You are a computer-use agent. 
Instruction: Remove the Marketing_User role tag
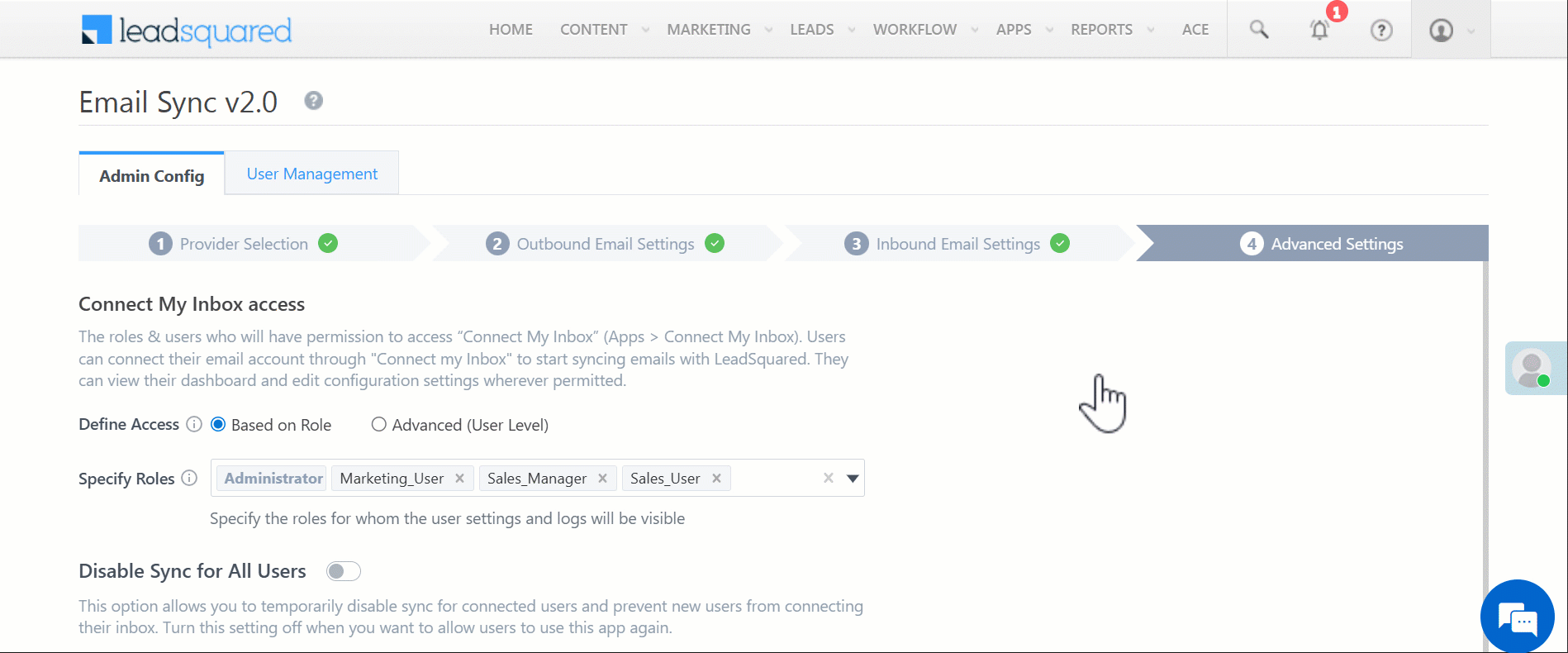459,478
